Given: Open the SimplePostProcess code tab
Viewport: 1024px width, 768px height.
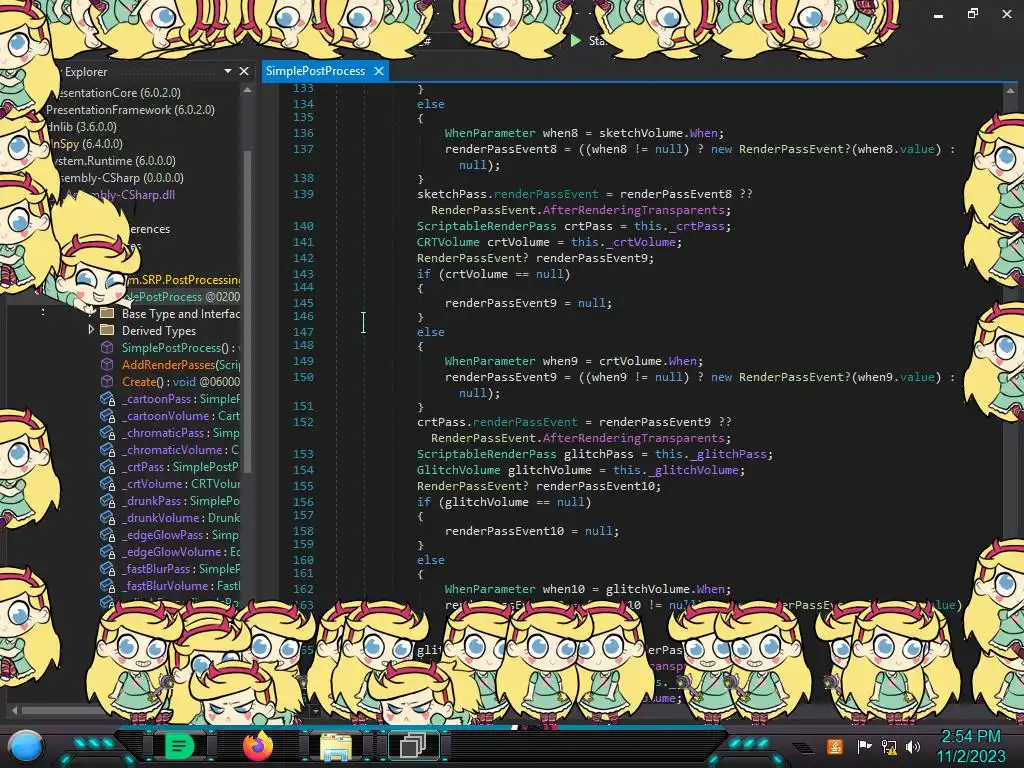Looking at the screenshot, I should pos(315,71).
